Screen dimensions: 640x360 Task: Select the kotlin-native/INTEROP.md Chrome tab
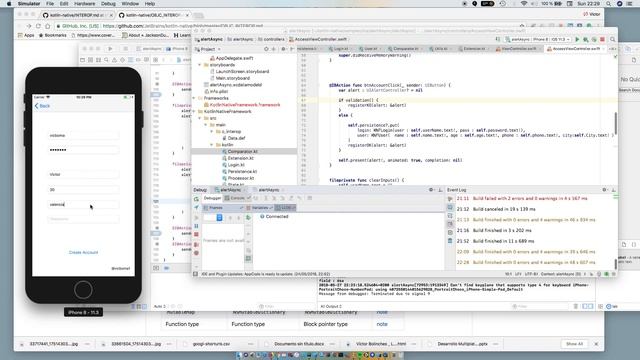[x=77, y=15]
